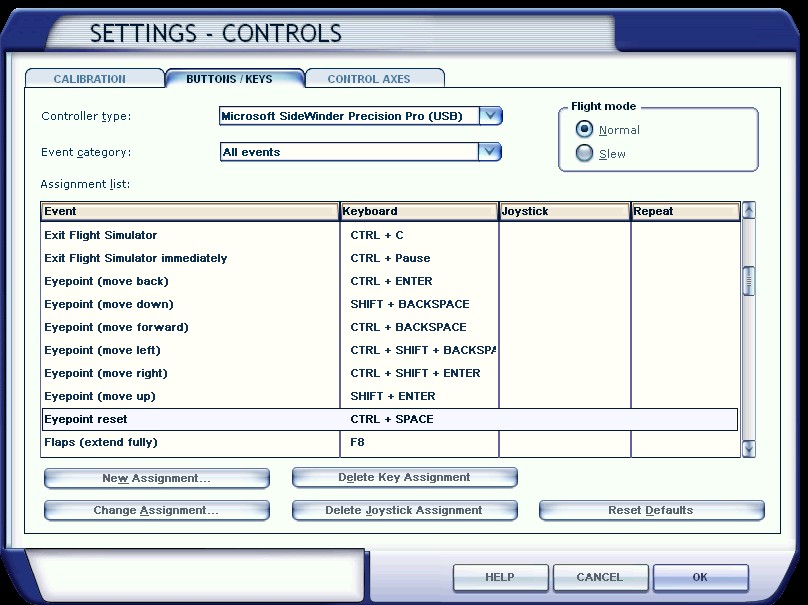This screenshot has width=808, height=605.
Task: Open the Control Axes tab
Action: (369, 79)
